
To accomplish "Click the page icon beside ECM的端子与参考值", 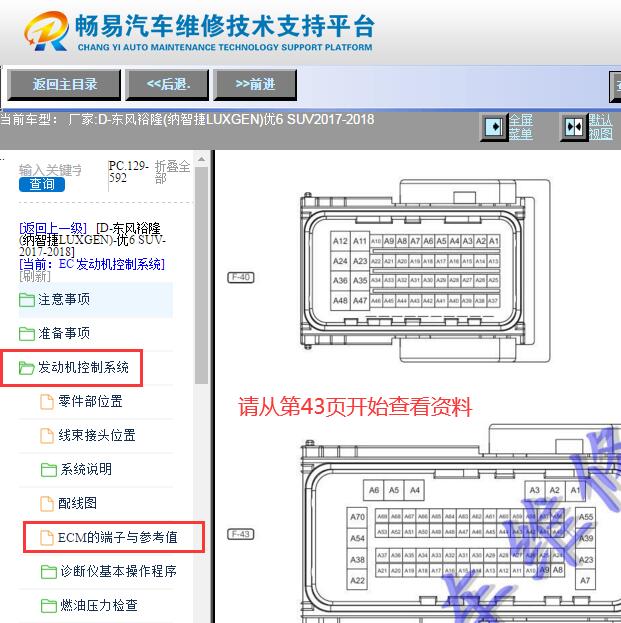I will [47, 538].
